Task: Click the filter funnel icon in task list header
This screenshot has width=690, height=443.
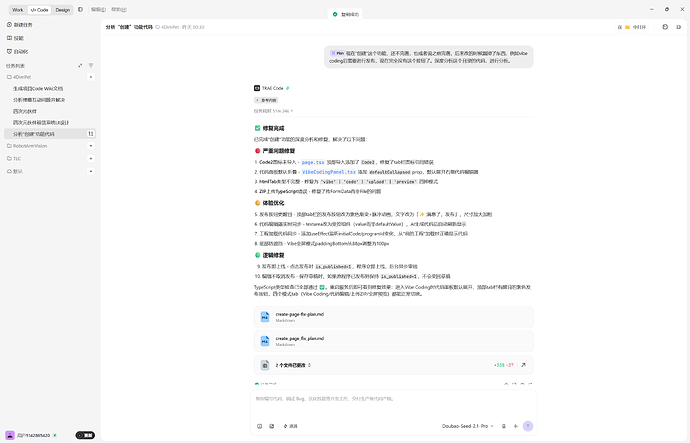Action: (x=91, y=66)
